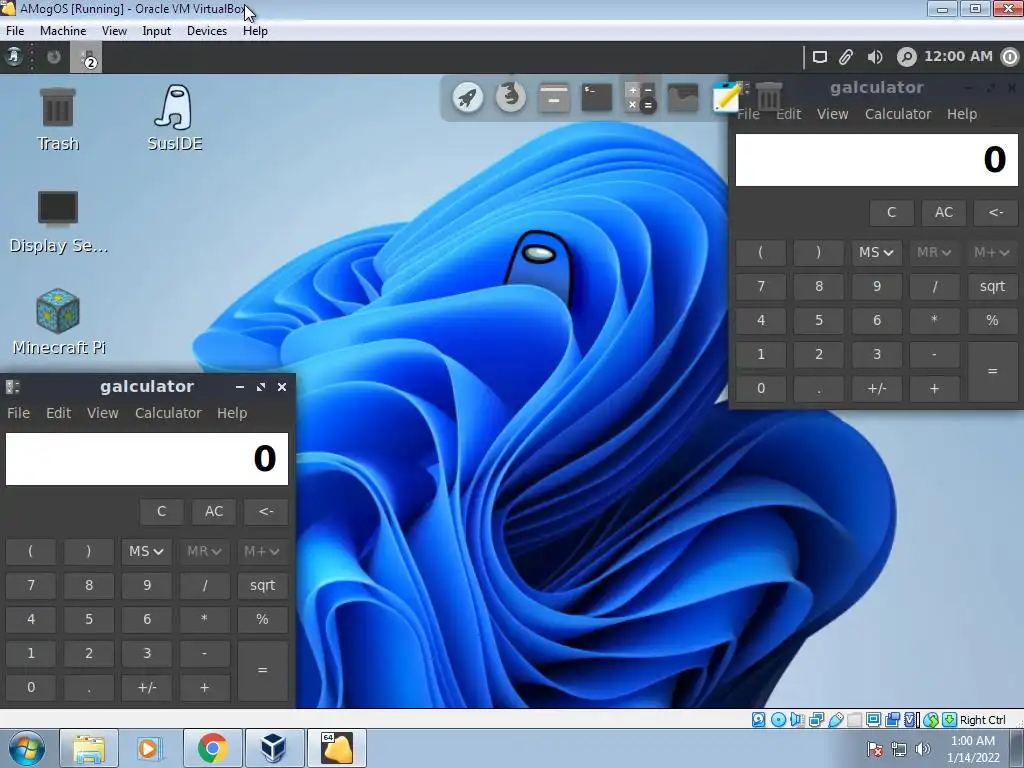Viewport: 1024px width, 768px height.
Task: Click the = button in right galculator
Action: 993,371
